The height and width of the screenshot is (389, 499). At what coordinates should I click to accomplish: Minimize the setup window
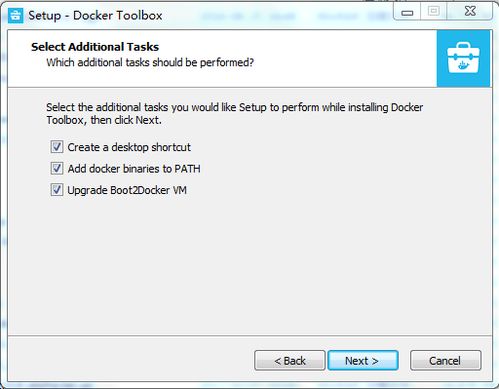click(x=407, y=12)
